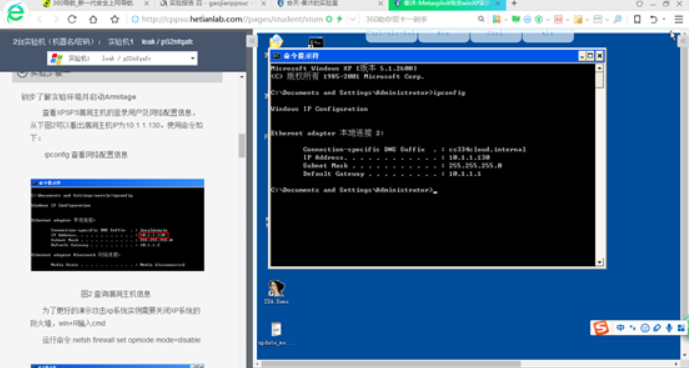Viewport: 690px width, 368px height.
Task: Click the remote desktop horizontal scrollbar
Action: coord(391,364)
